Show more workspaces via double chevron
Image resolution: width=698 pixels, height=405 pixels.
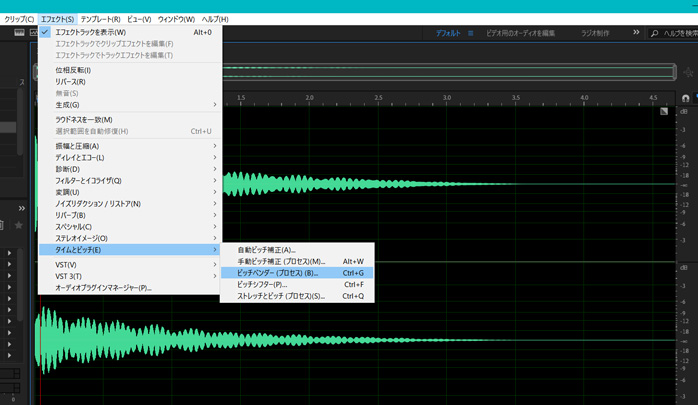(636, 32)
